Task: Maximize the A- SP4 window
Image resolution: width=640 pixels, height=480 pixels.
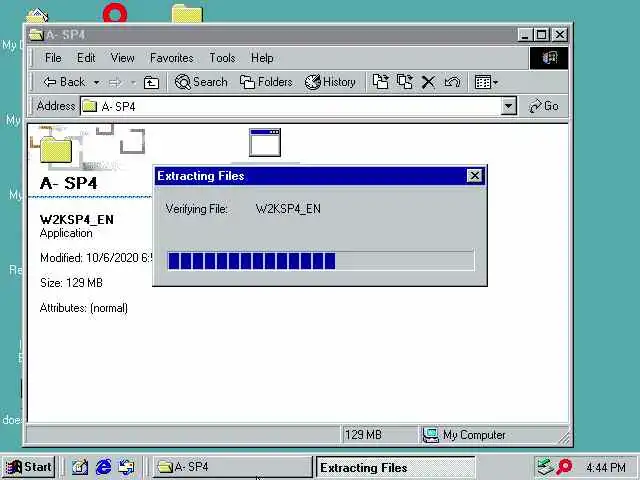Action: [542, 35]
